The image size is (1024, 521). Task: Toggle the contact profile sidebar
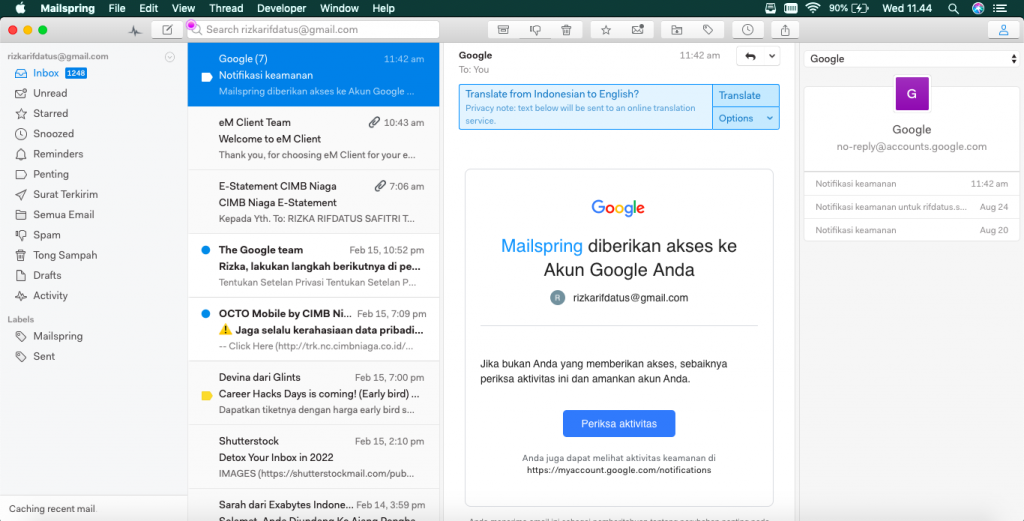[1004, 30]
